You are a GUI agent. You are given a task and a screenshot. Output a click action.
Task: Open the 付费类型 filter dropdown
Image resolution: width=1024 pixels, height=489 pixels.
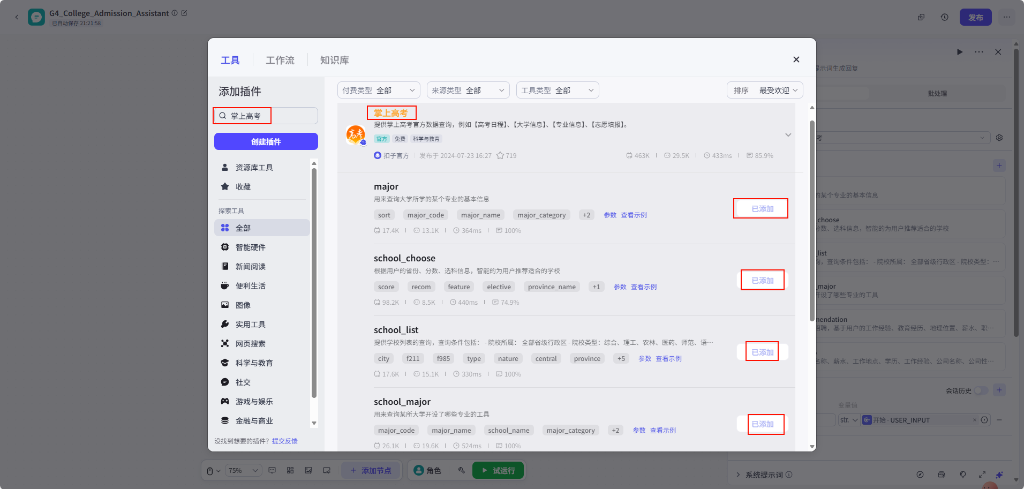(x=379, y=90)
